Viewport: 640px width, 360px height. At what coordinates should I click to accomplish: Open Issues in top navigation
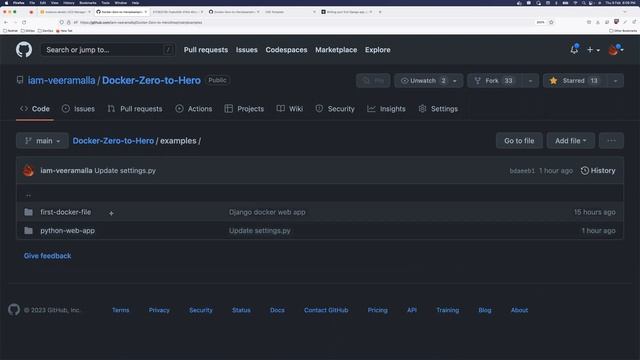(247, 50)
